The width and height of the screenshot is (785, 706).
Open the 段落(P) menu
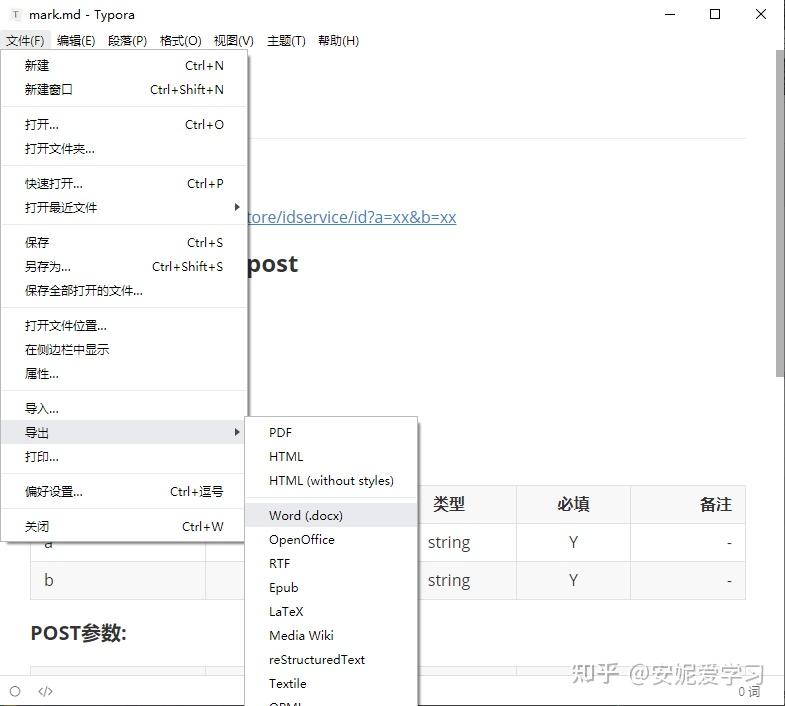pos(128,41)
